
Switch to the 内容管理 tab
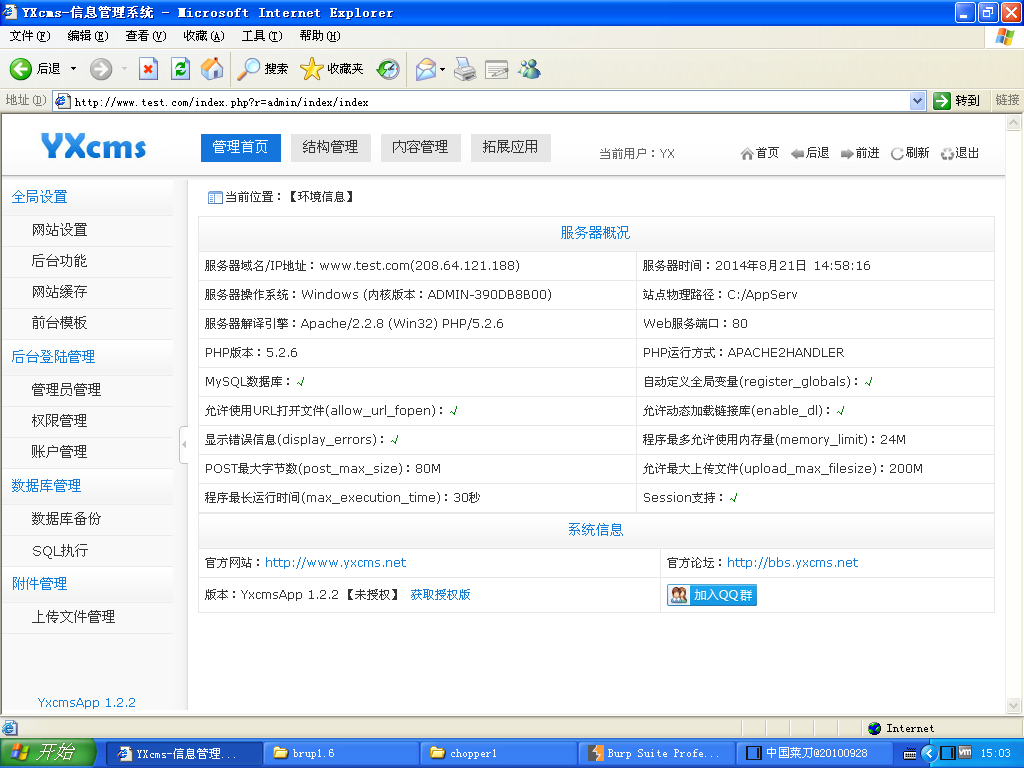421,148
